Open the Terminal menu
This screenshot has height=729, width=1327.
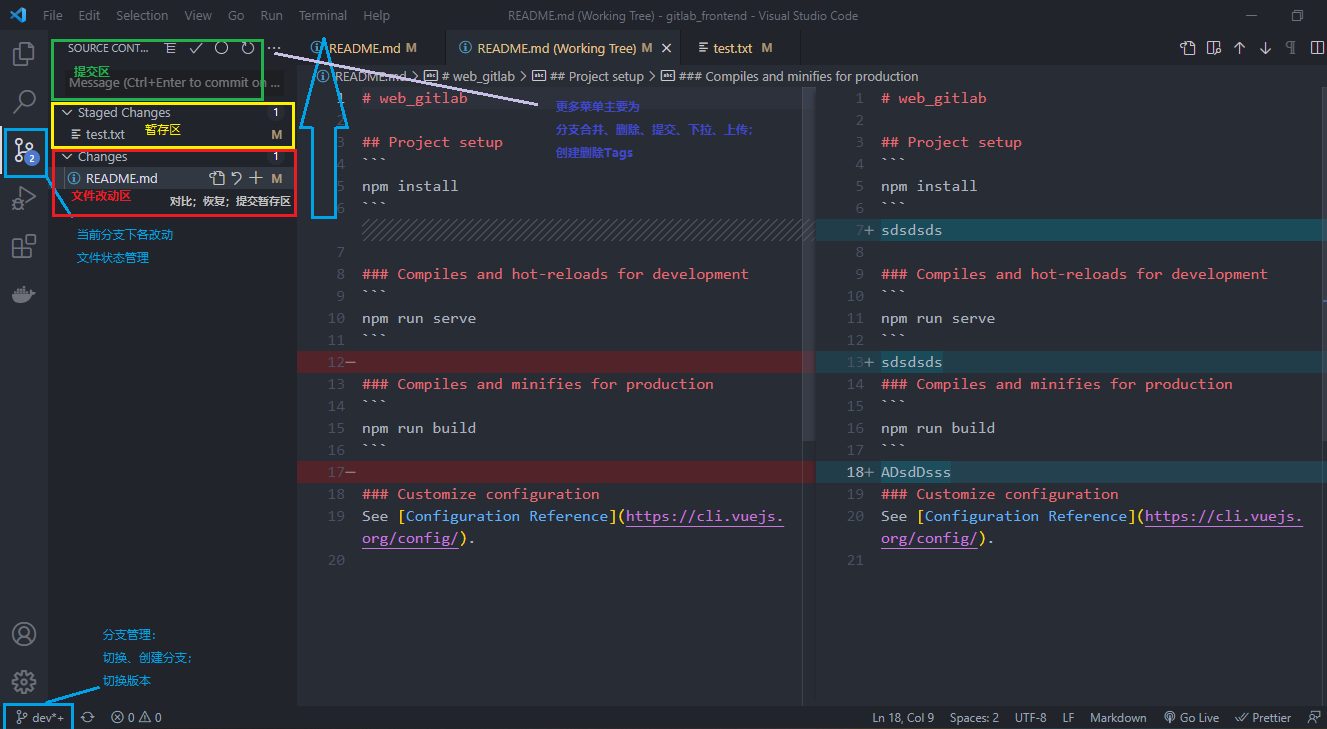click(322, 15)
